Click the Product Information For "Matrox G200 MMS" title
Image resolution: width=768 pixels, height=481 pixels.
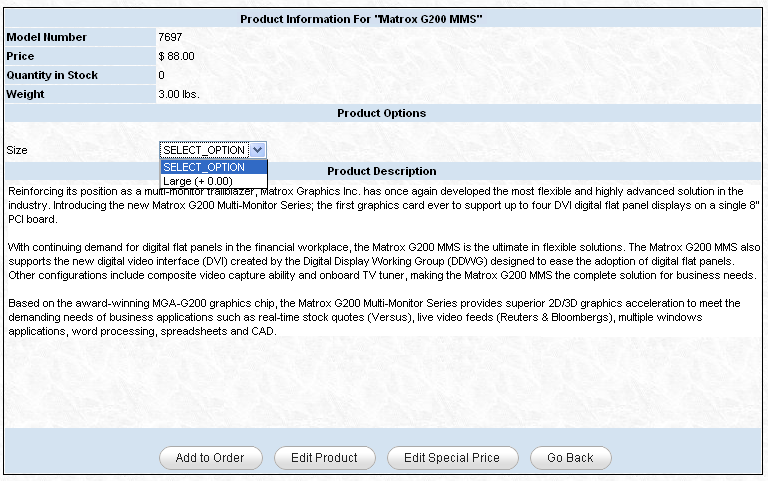(x=361, y=19)
